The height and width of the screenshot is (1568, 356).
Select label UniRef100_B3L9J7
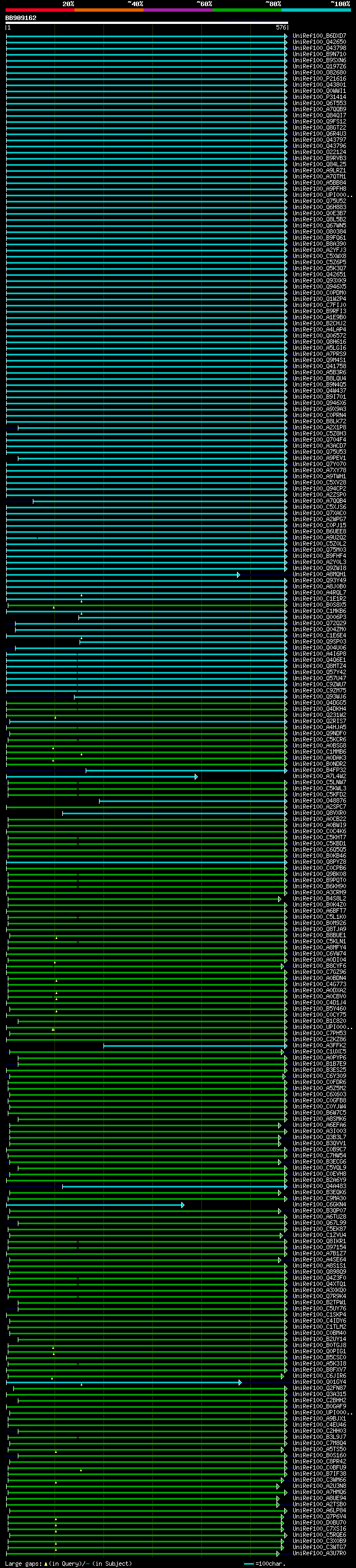point(319,1438)
